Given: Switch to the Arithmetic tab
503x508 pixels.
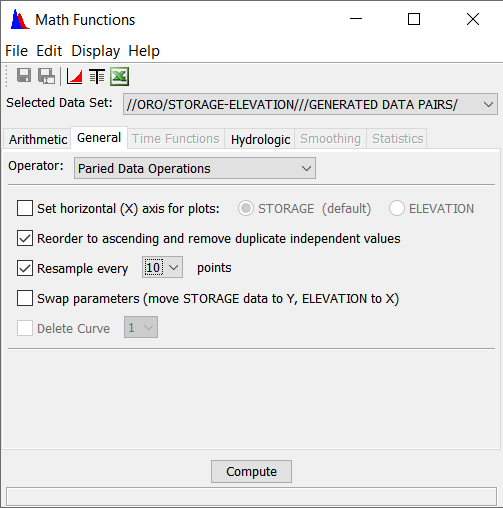Looking at the screenshot, I should [x=38, y=139].
